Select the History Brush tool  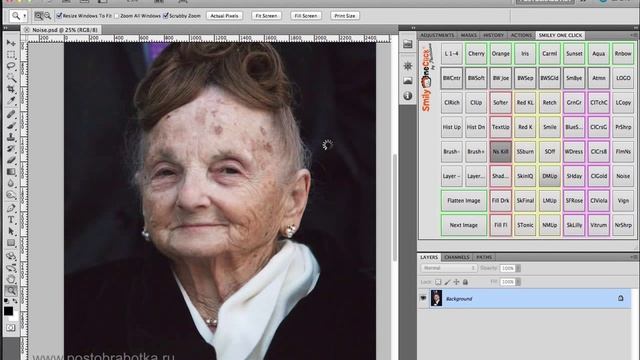[11, 149]
